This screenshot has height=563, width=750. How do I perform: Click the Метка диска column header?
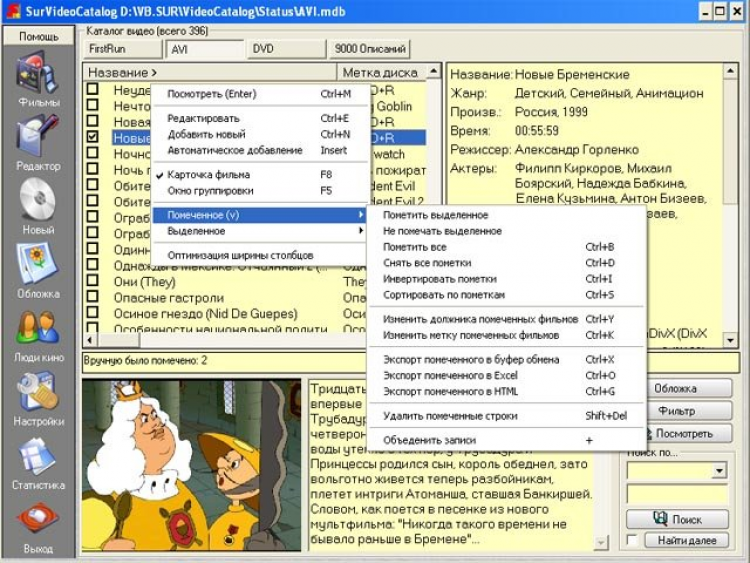point(381,72)
